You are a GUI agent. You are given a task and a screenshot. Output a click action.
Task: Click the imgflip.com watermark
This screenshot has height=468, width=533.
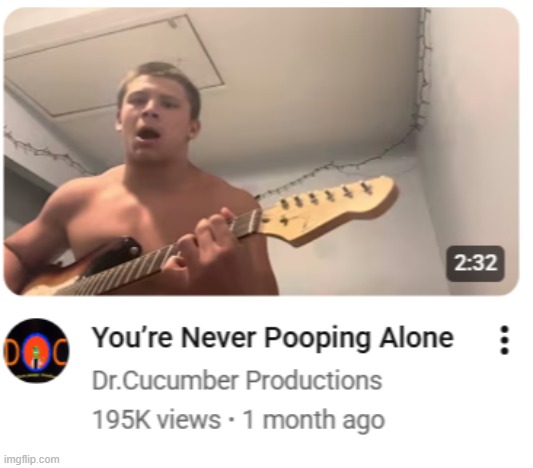[32, 460]
